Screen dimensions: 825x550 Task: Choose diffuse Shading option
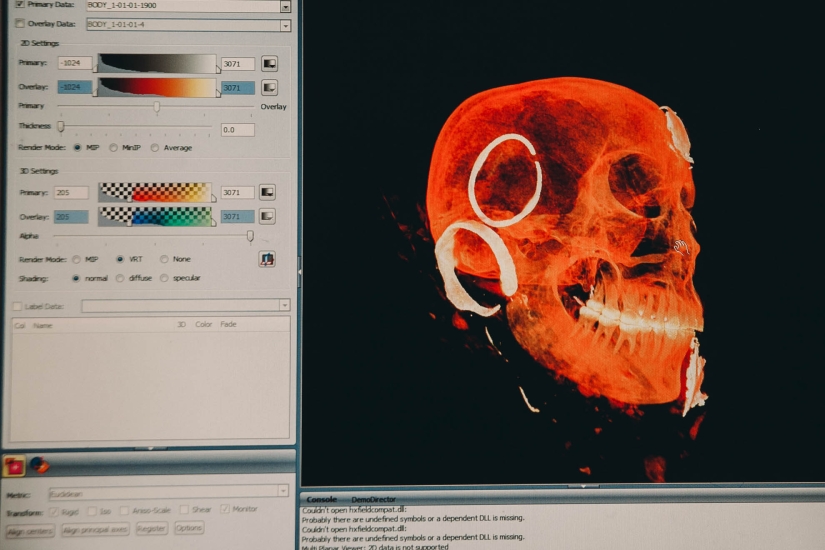pyautogui.click(x=121, y=278)
